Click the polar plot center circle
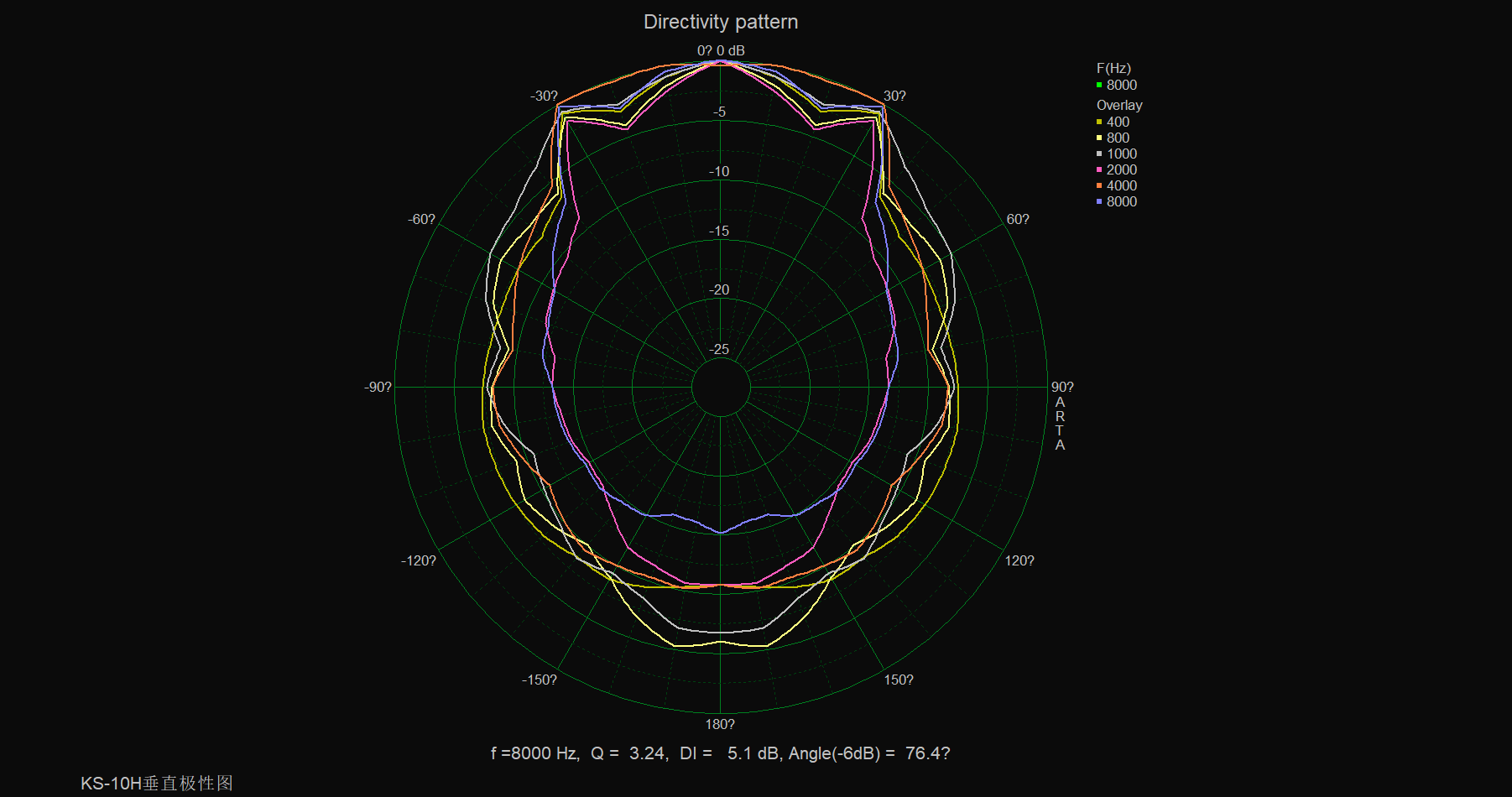Viewport: 1512px width, 797px height. tap(721, 387)
